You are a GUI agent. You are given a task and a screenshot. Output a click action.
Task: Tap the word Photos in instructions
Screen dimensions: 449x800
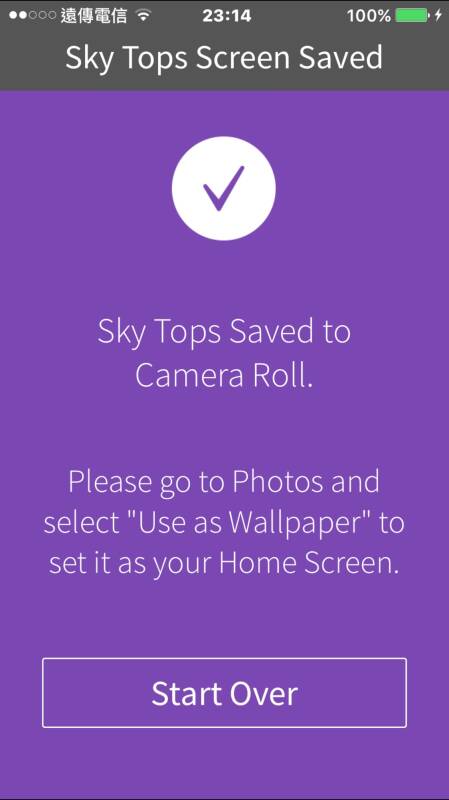(278, 481)
